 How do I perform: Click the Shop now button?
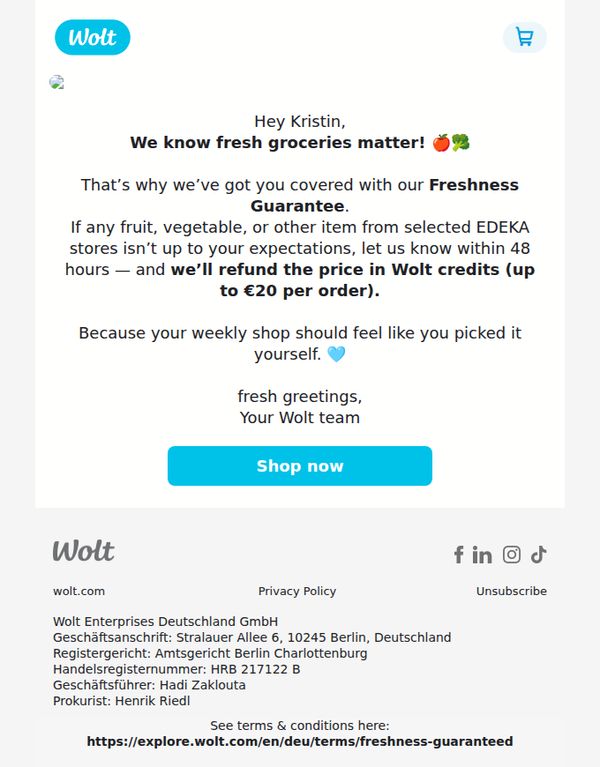pyautogui.click(x=300, y=466)
